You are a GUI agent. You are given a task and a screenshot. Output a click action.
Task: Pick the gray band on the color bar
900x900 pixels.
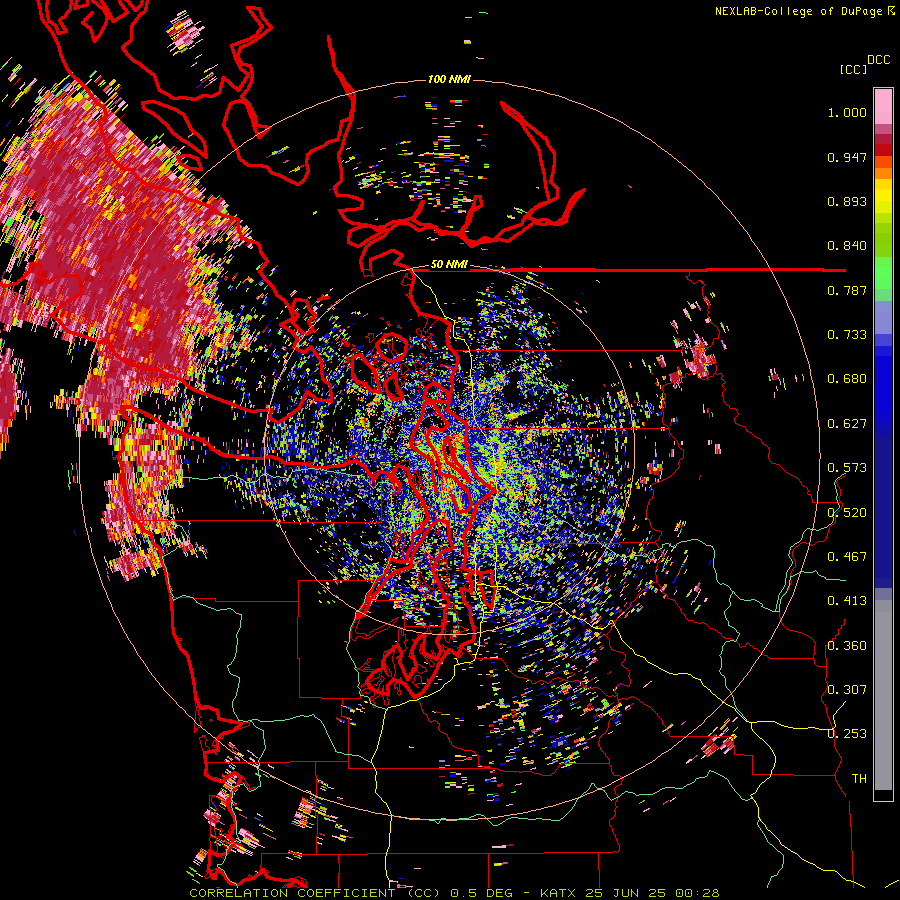point(883,695)
